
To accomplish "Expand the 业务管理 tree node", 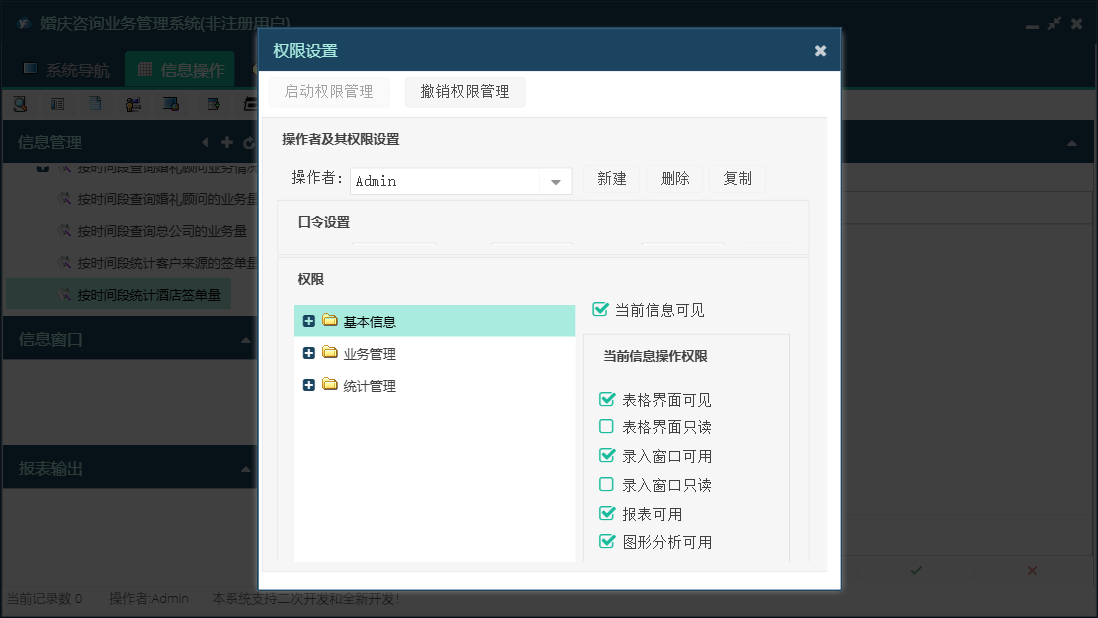I will [x=308, y=353].
